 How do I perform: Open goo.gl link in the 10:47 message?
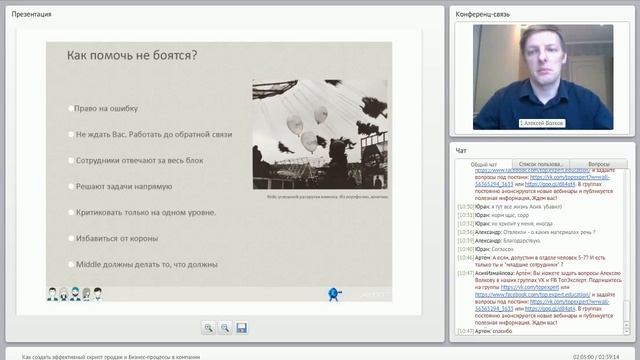pyautogui.click(x=550, y=309)
